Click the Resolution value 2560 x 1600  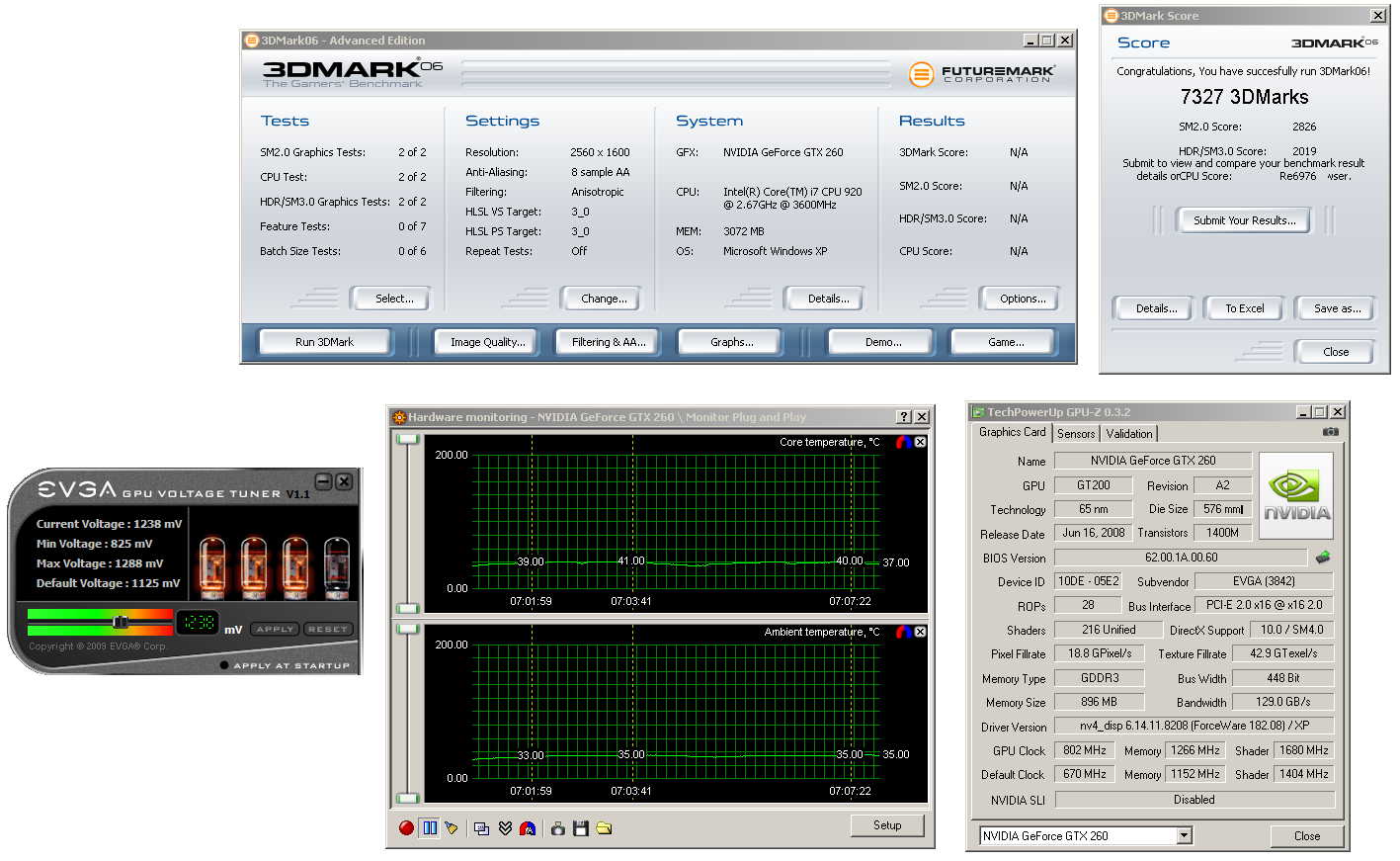click(x=600, y=152)
